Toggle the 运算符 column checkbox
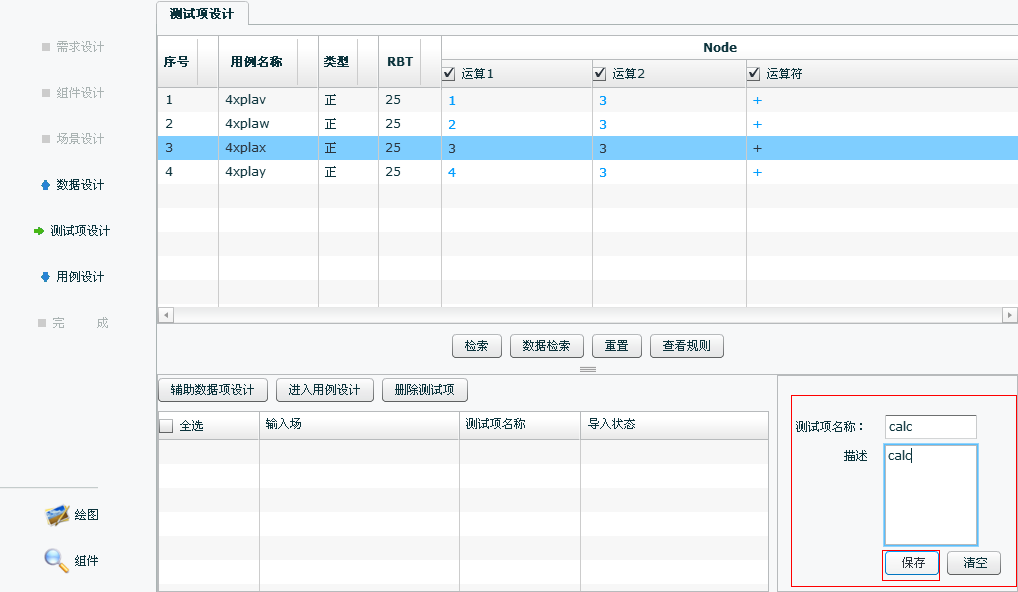The height and width of the screenshot is (592, 1018). click(x=754, y=74)
